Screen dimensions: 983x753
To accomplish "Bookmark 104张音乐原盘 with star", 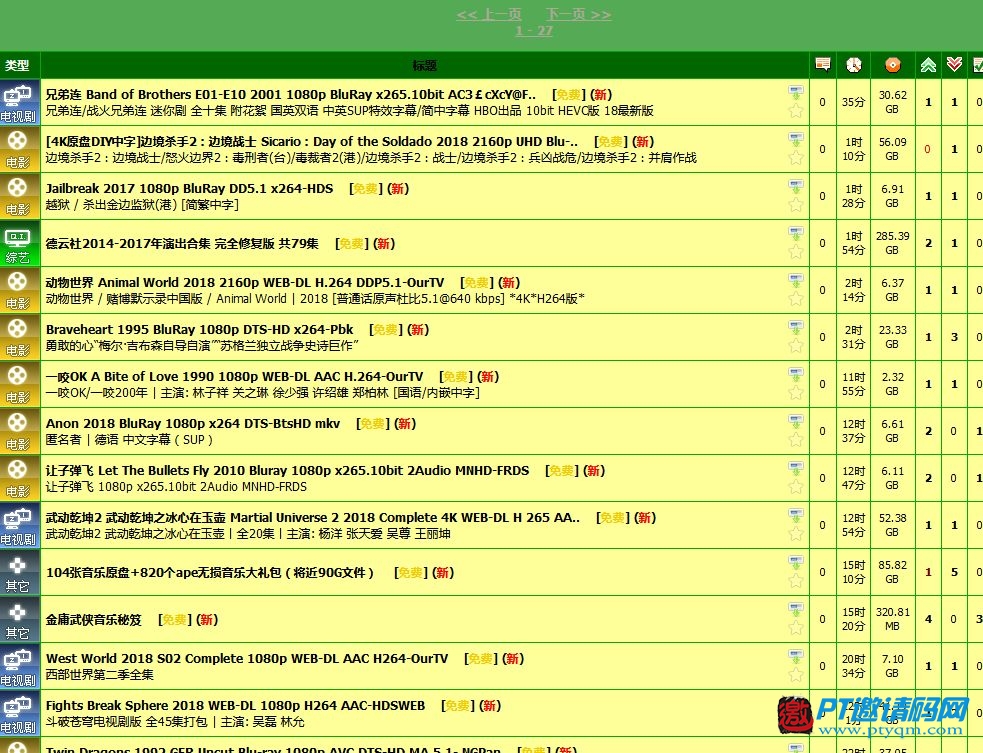I will (x=796, y=581).
